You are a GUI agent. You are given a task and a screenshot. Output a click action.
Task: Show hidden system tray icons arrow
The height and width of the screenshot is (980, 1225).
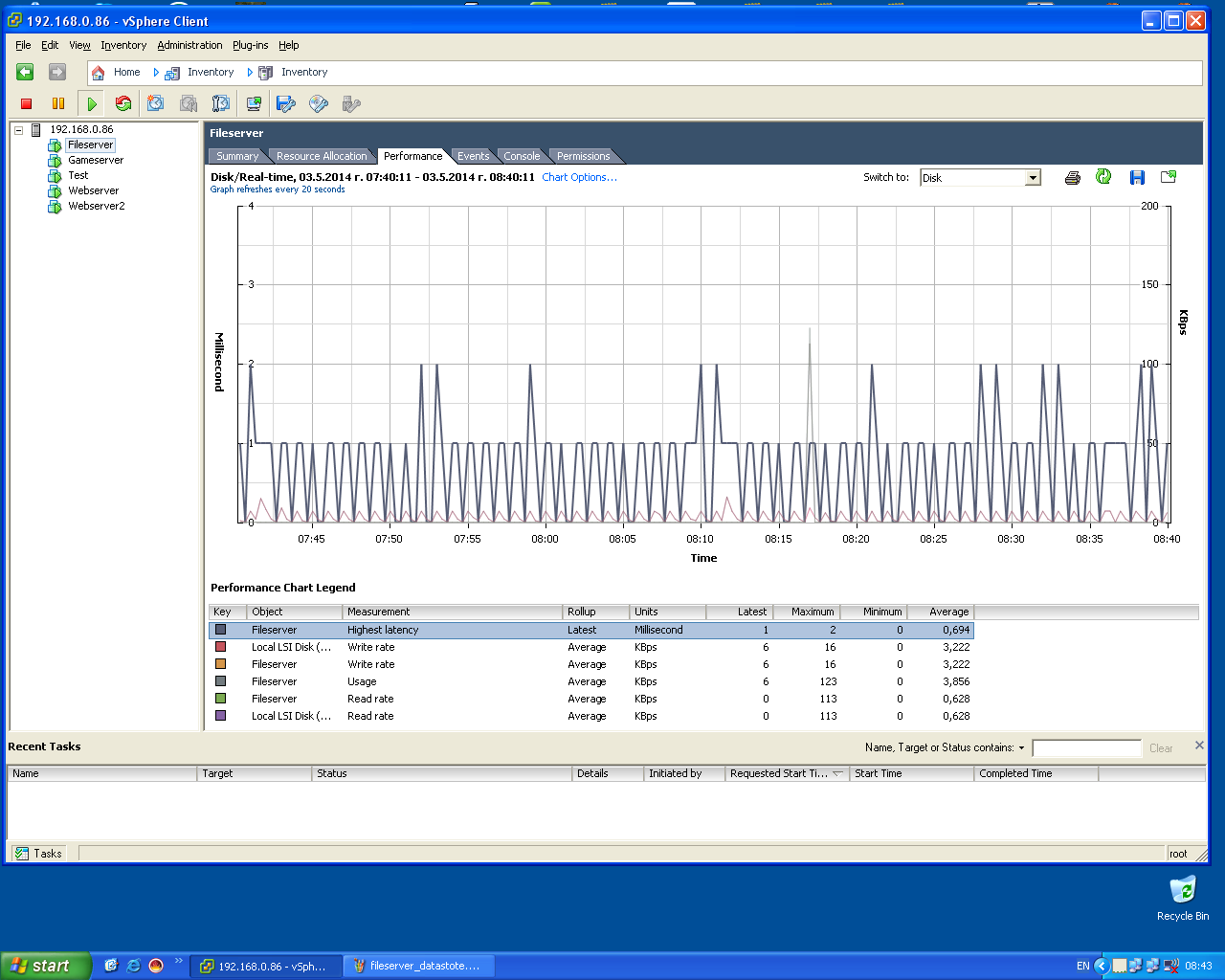pos(1101,966)
